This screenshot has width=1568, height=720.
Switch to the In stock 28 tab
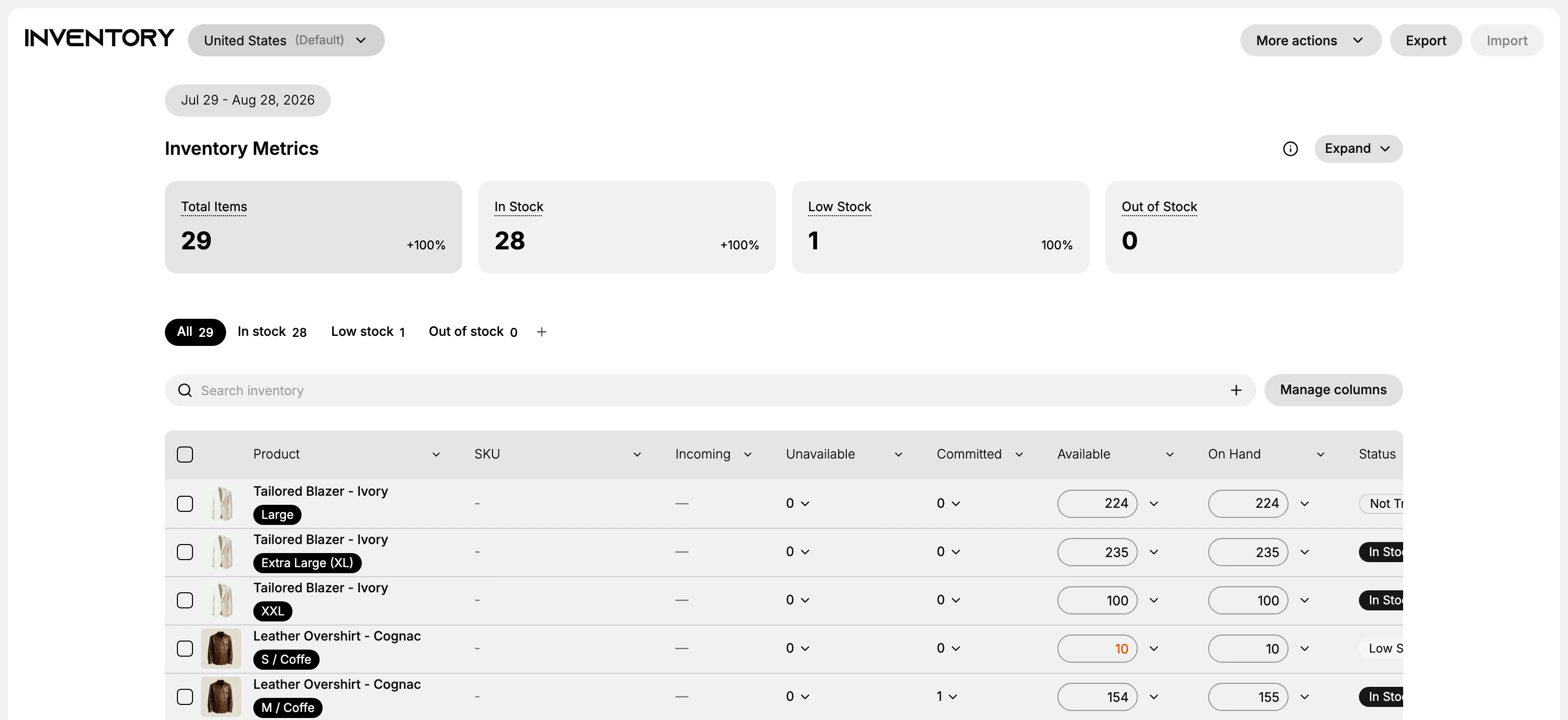pyautogui.click(x=272, y=332)
